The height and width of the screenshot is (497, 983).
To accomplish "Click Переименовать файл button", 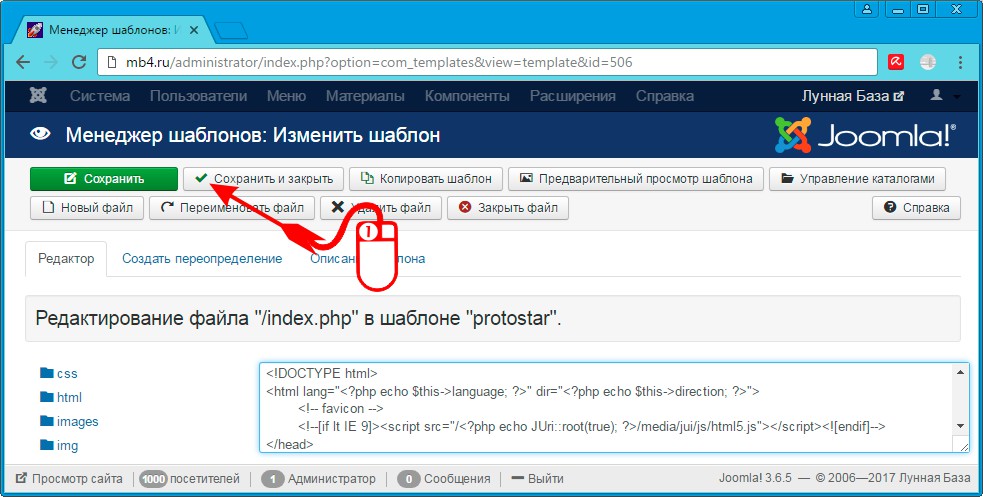I will pyautogui.click(x=232, y=207).
